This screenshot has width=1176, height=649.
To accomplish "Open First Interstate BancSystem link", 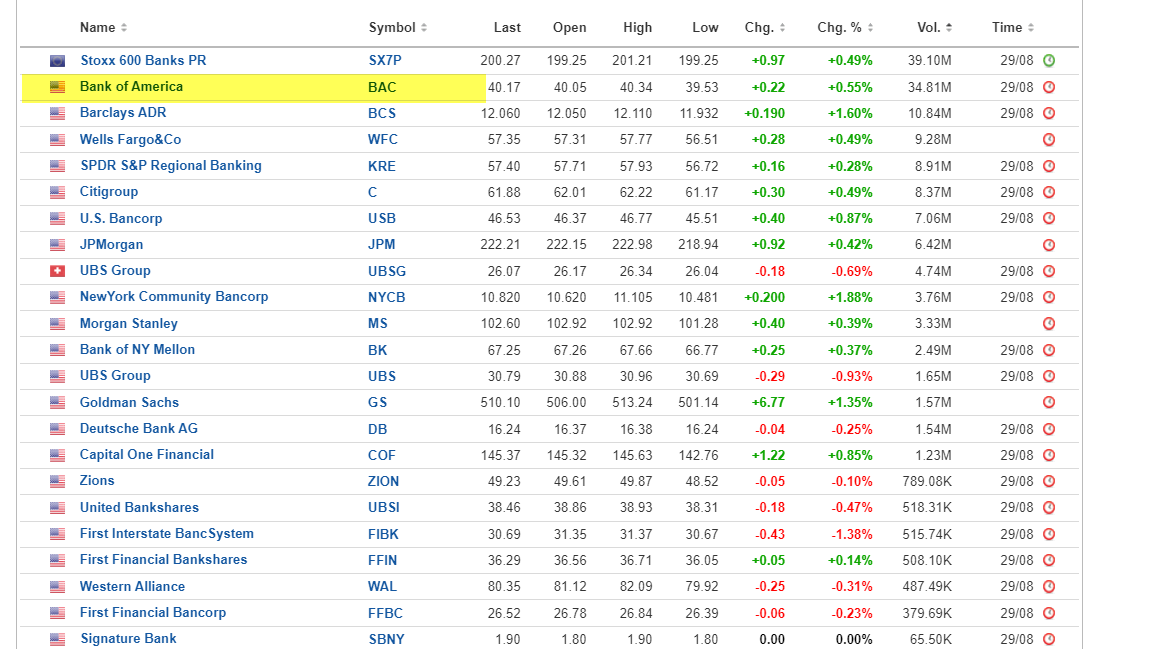I will point(166,534).
